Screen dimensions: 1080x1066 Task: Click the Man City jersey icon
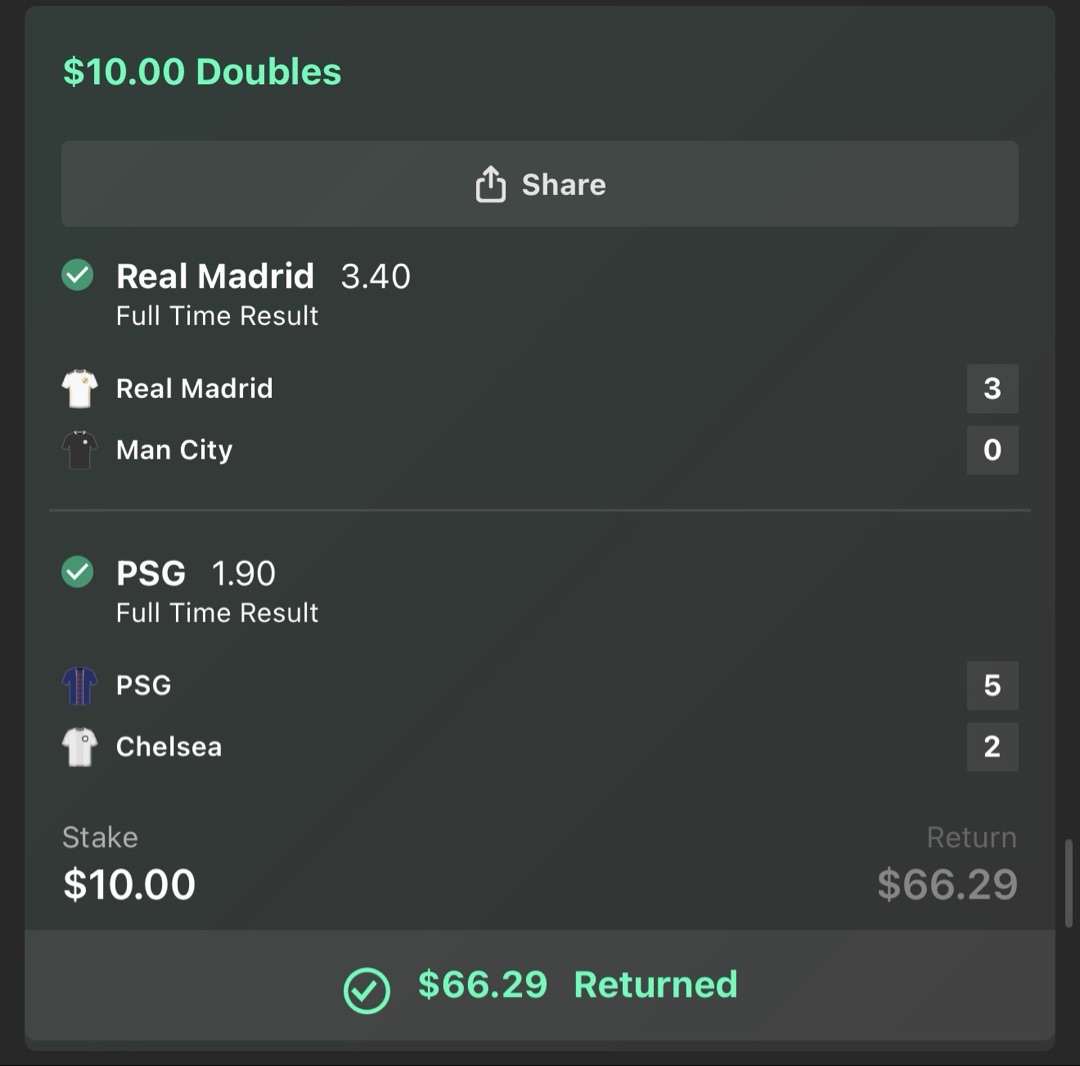point(80,450)
